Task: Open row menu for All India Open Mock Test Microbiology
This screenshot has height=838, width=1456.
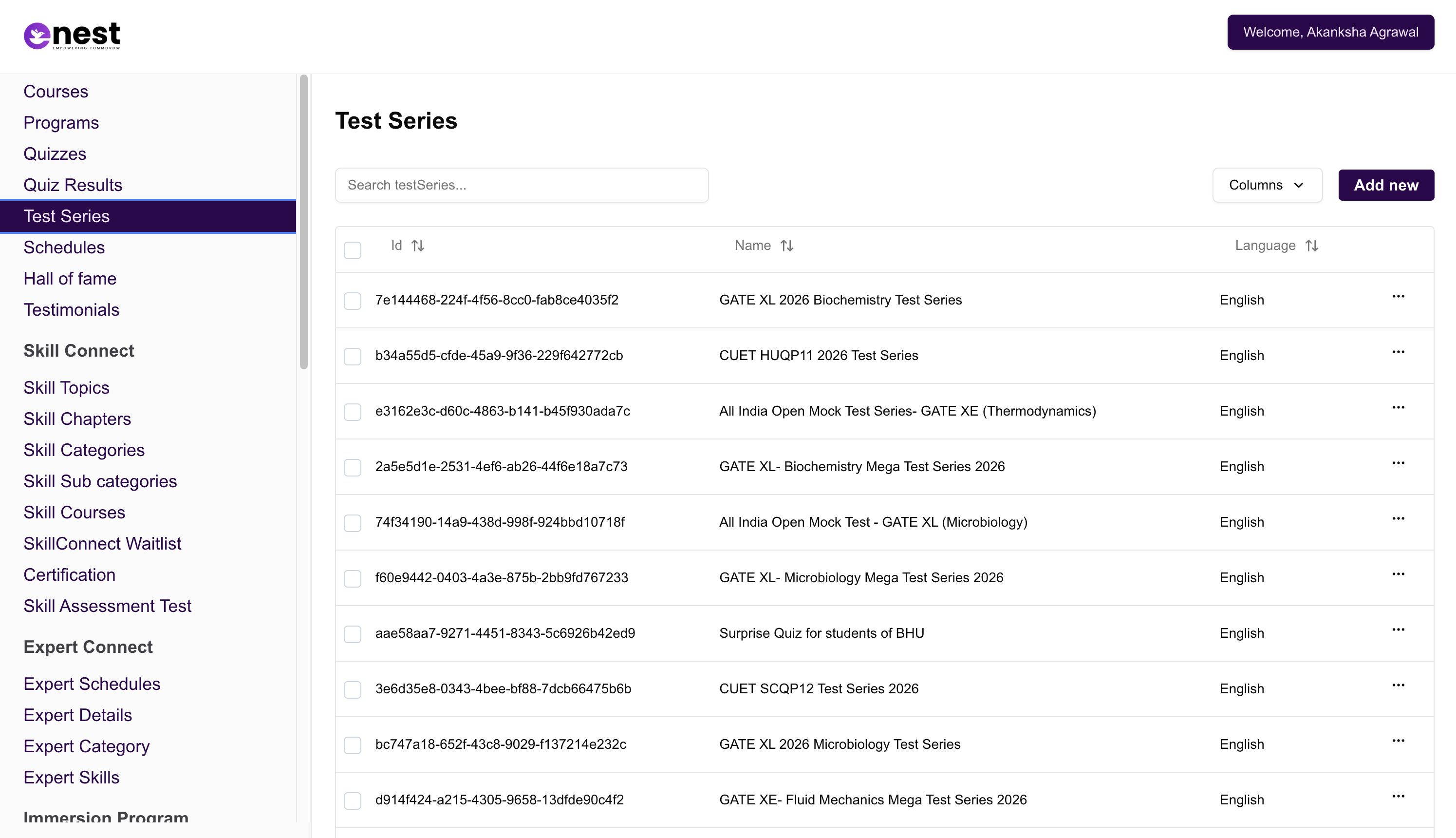Action: click(1399, 519)
